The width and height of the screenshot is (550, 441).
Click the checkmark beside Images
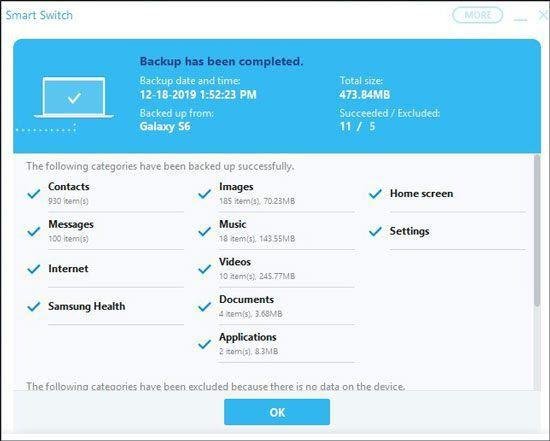coord(204,194)
